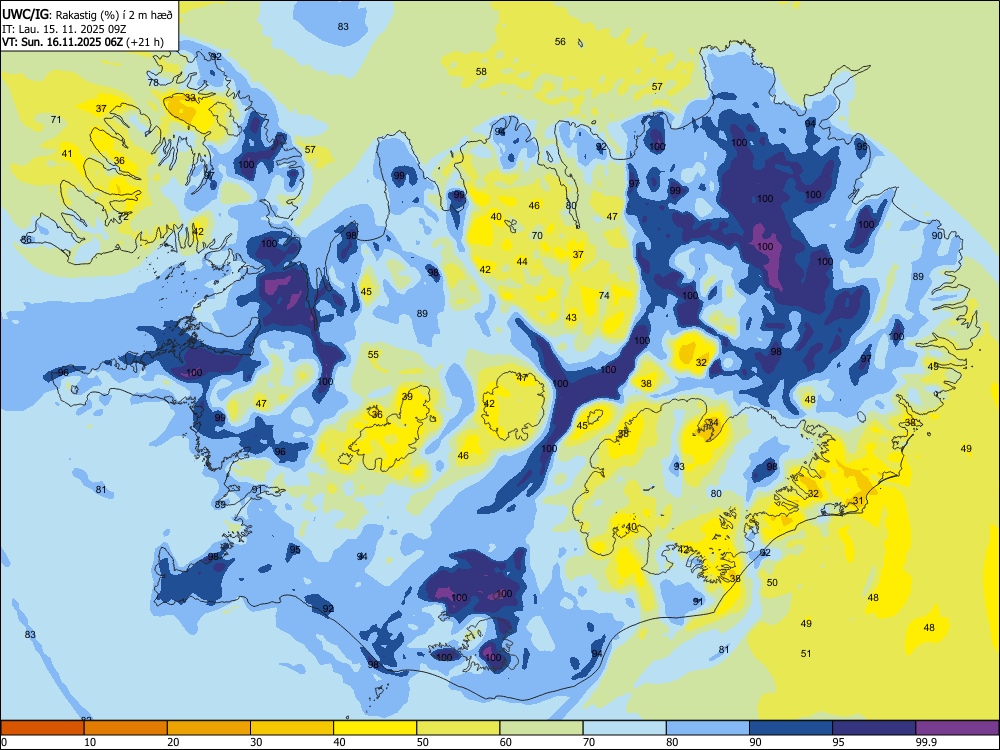This screenshot has height=750, width=1000.
Task: Select the dark navy 95–99.9 legend swatch
Action: pos(874,728)
